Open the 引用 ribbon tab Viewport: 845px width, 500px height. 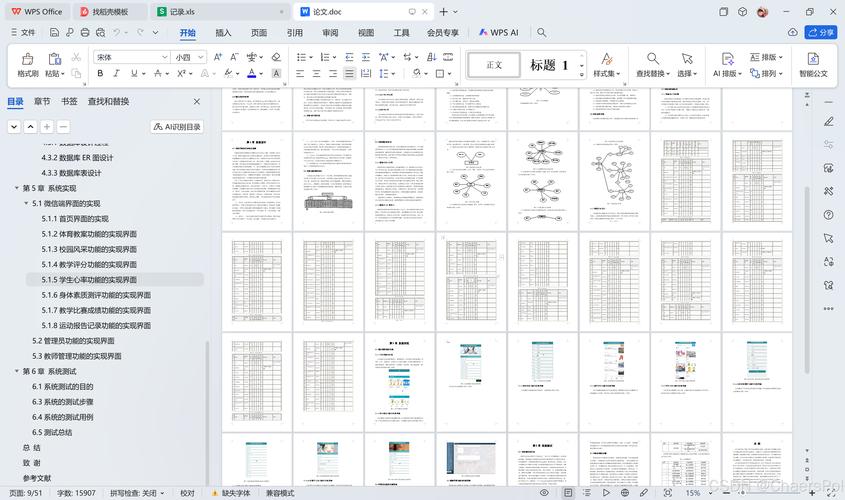coord(294,33)
